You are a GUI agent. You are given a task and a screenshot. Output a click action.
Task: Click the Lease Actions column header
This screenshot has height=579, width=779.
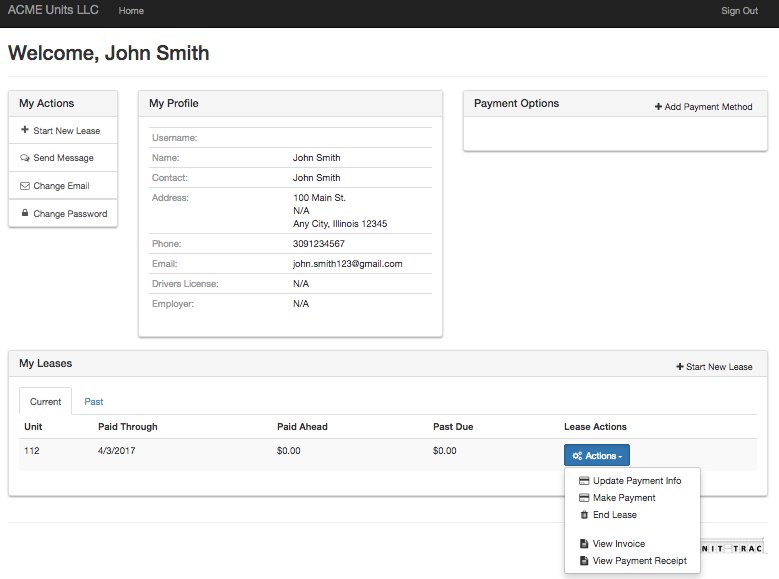595,426
